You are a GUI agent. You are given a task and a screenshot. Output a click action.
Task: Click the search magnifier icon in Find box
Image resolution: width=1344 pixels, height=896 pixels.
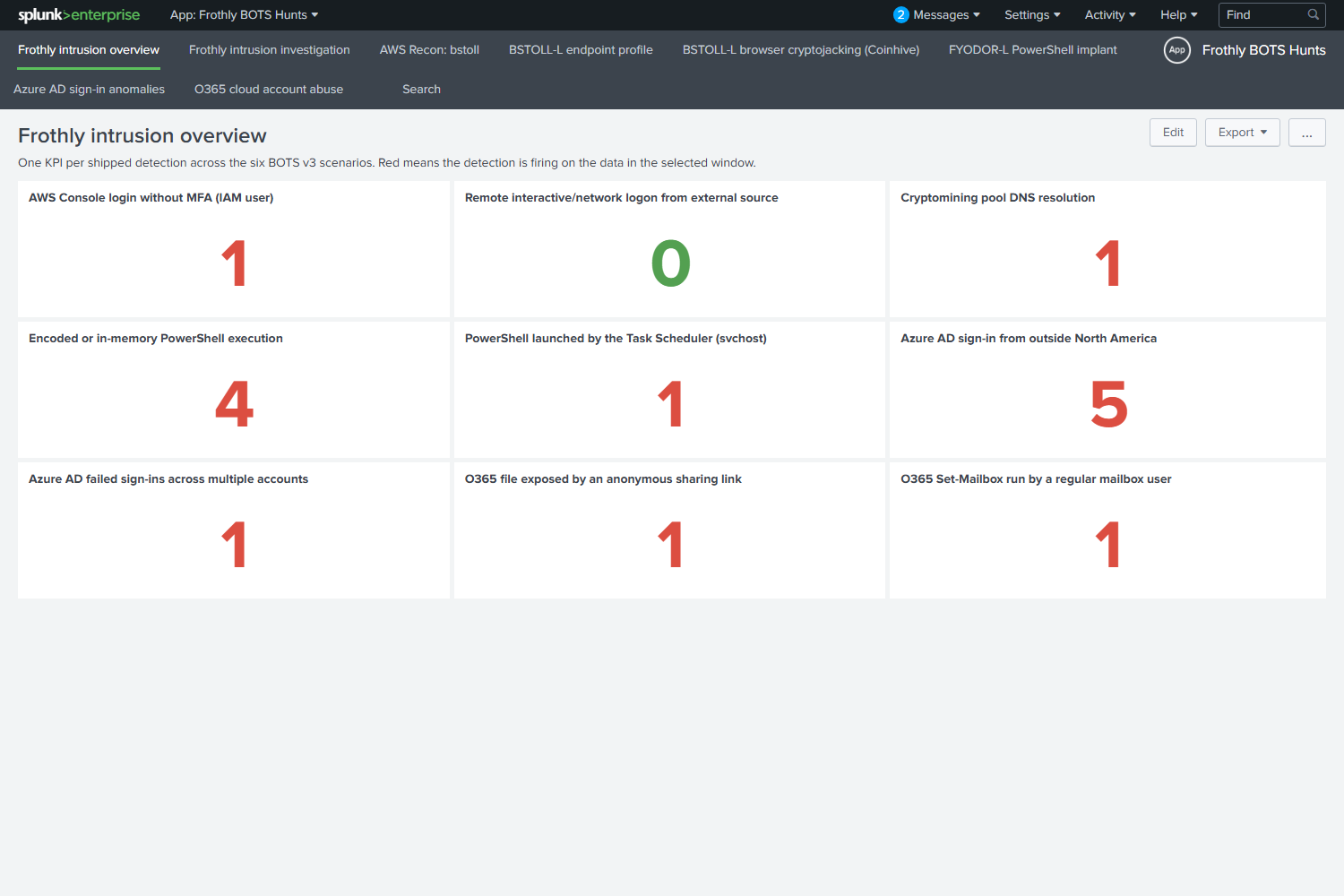coord(1314,14)
